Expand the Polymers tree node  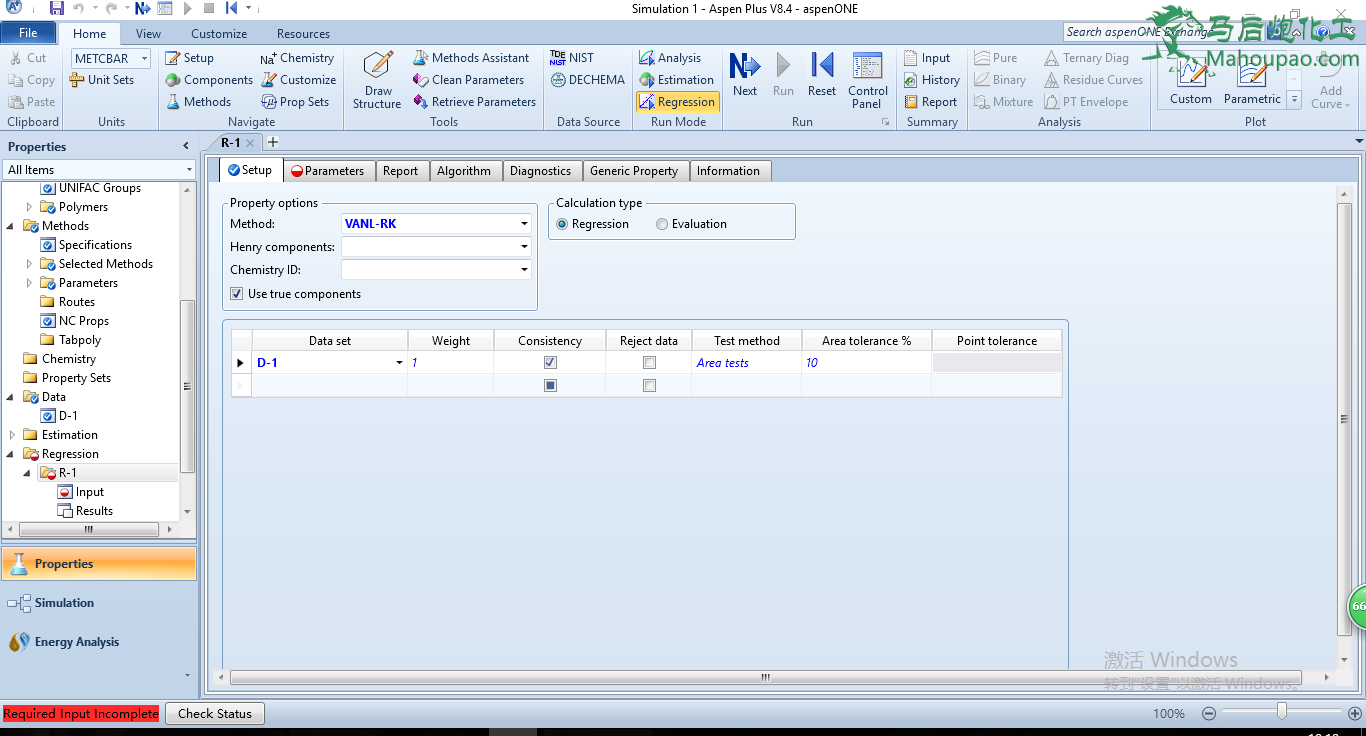coord(29,207)
